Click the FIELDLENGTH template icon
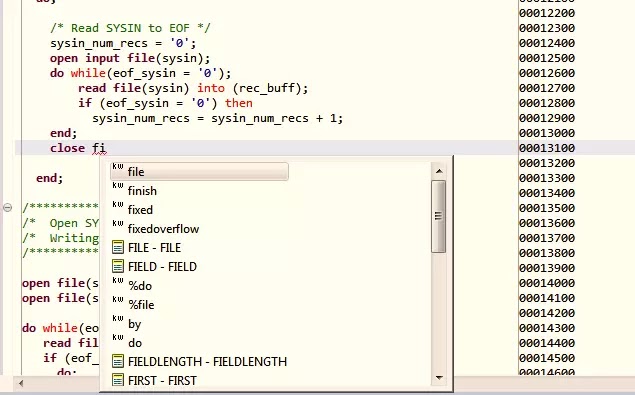The width and height of the screenshot is (635, 395). [118, 361]
